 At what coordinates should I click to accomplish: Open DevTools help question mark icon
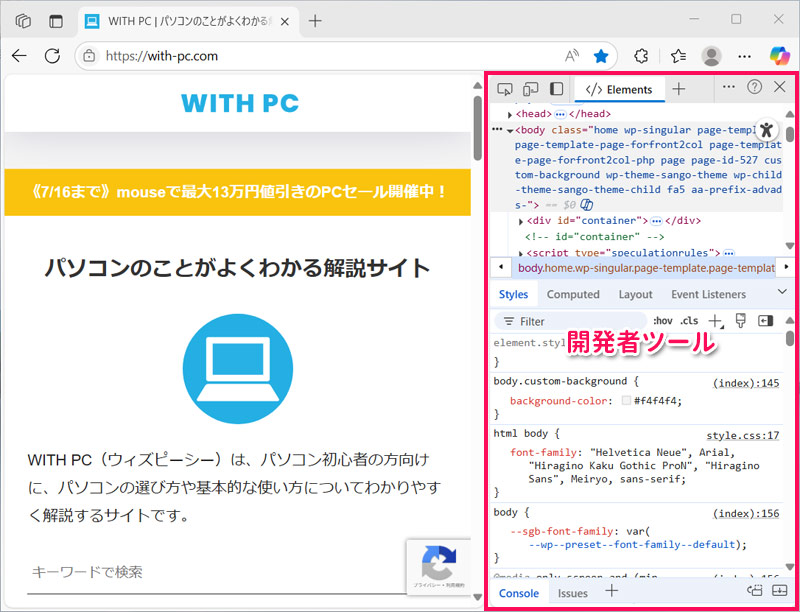(755, 87)
